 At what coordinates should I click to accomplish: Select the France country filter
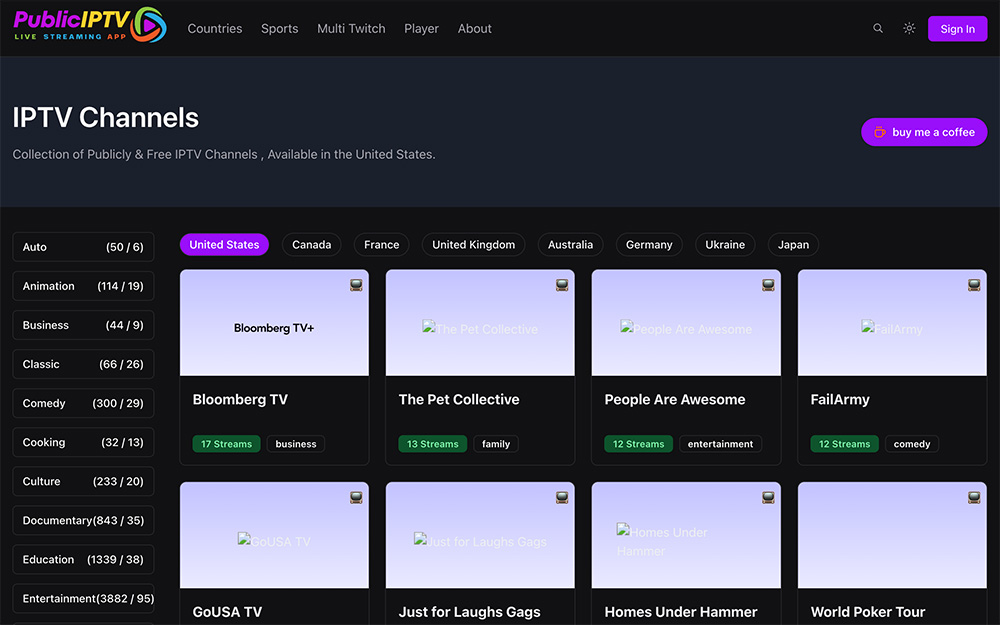381,245
